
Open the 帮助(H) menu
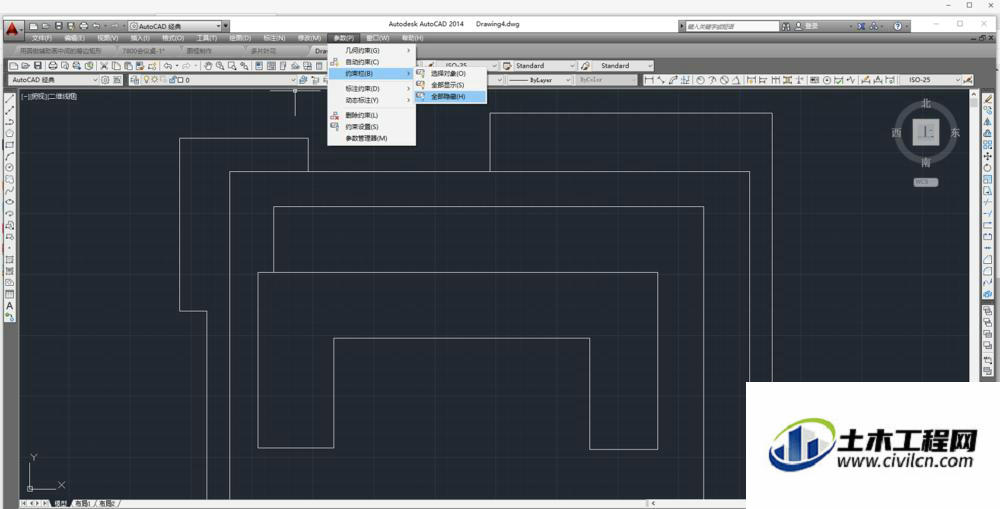413,38
